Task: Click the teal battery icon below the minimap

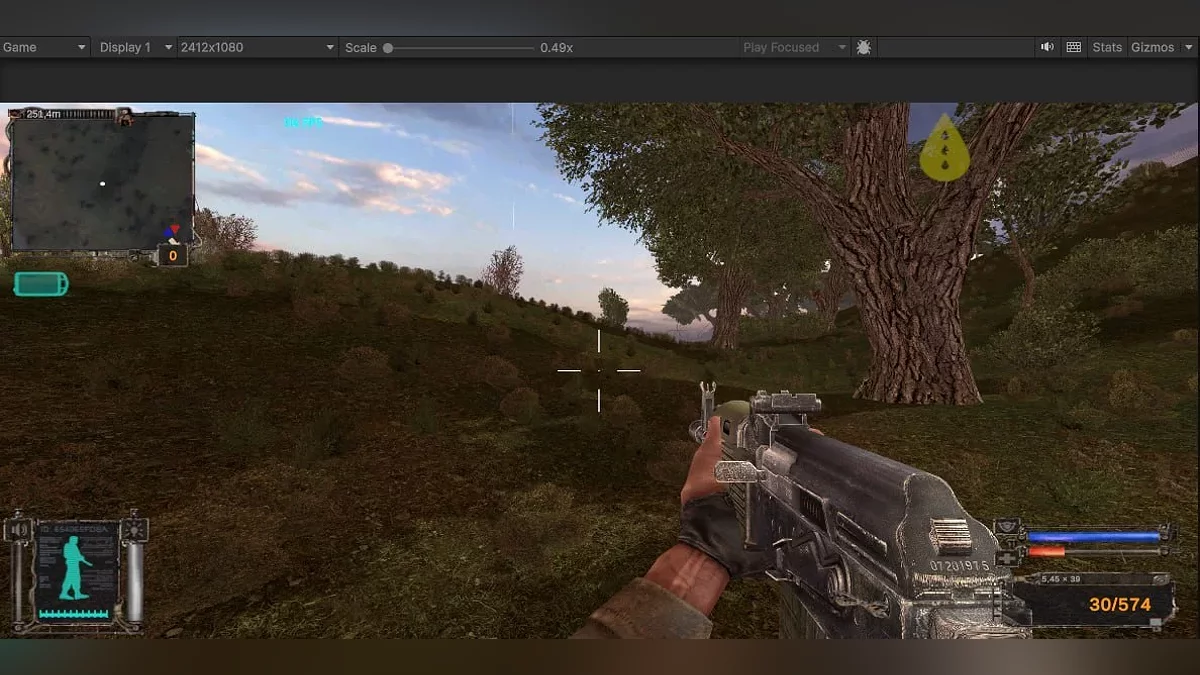Action: coord(41,284)
